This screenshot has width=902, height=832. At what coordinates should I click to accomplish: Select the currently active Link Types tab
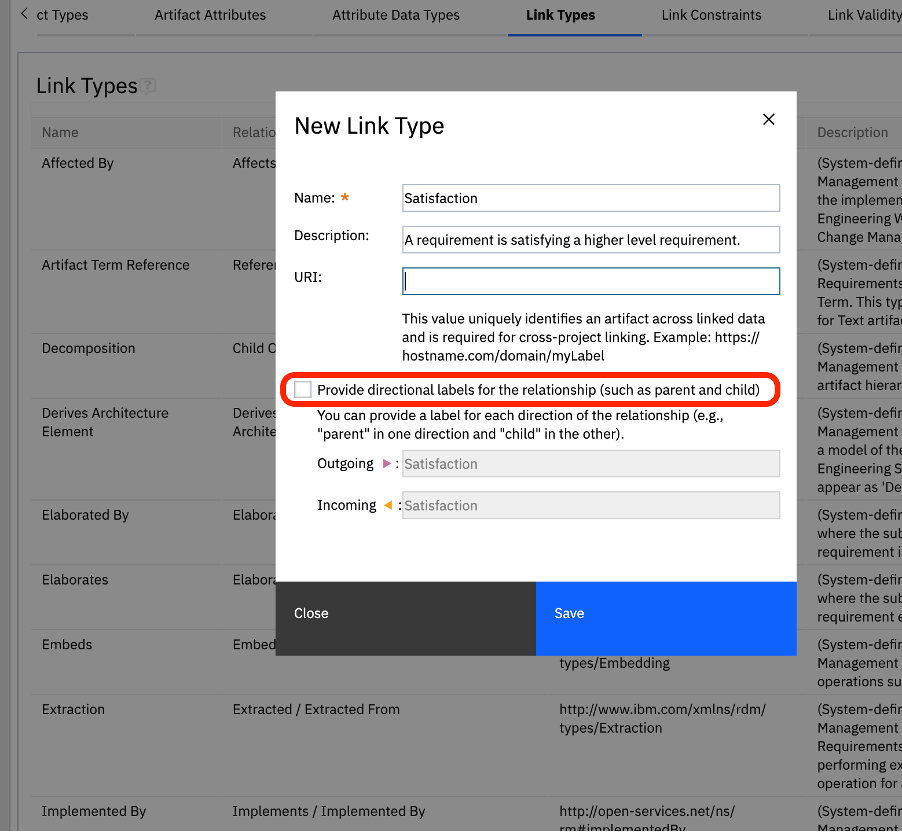tap(574, 15)
